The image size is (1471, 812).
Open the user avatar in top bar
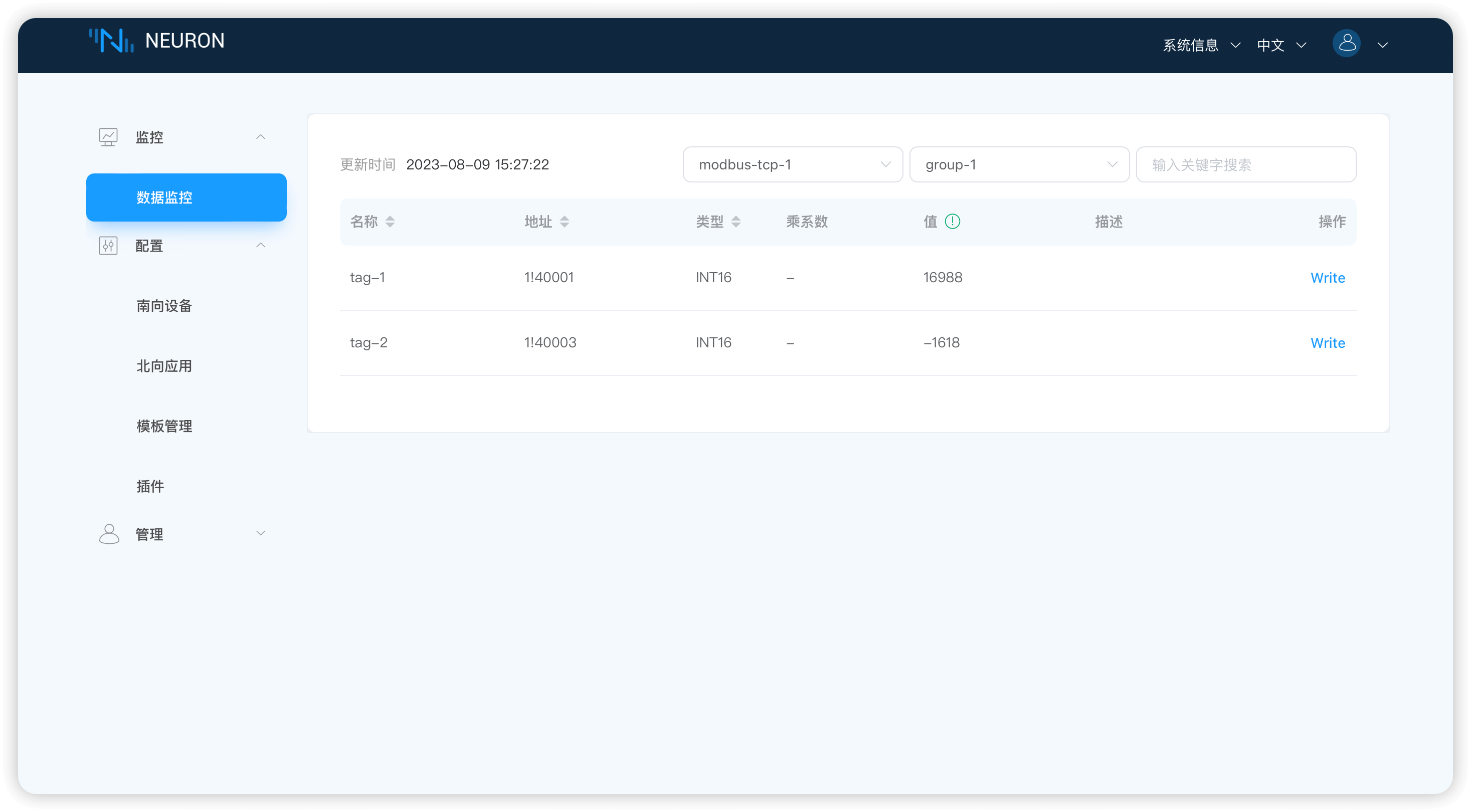point(1347,44)
